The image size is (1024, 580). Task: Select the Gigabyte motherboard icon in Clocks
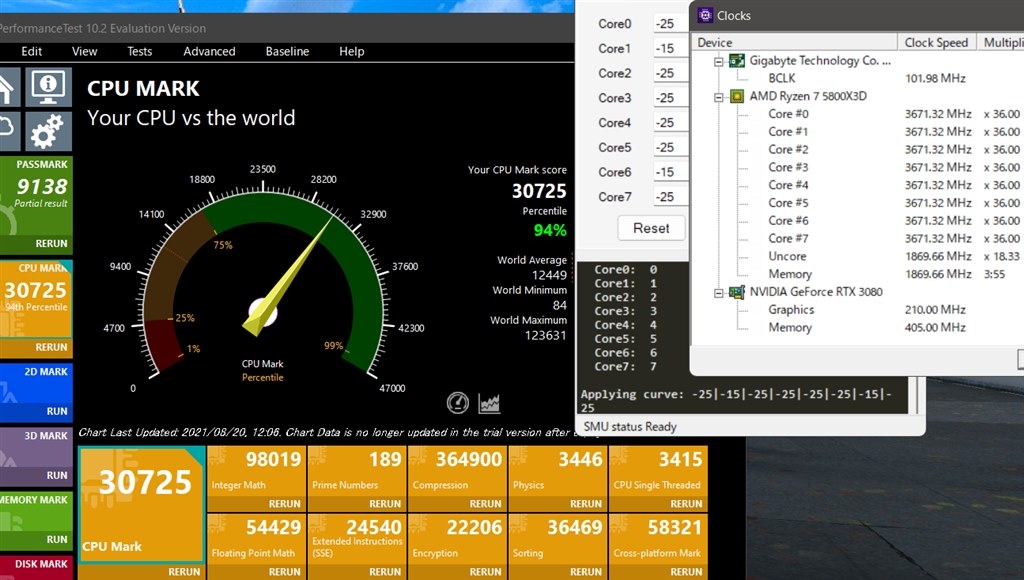pyautogui.click(x=737, y=61)
